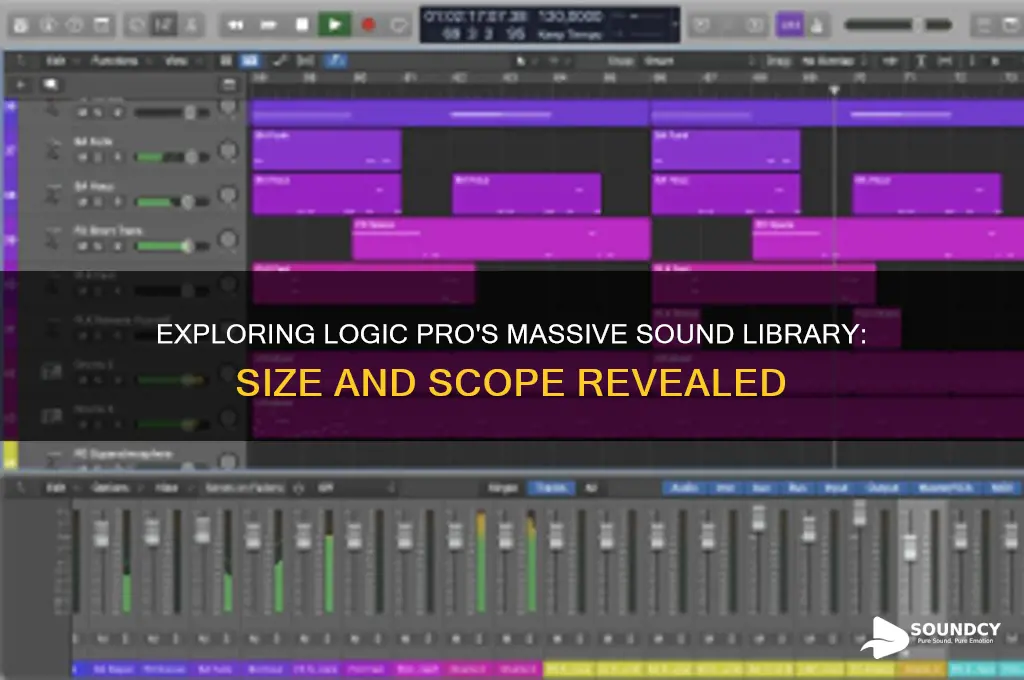Open global tracks button above track headers
This screenshot has width=1024, height=680.
229,85
